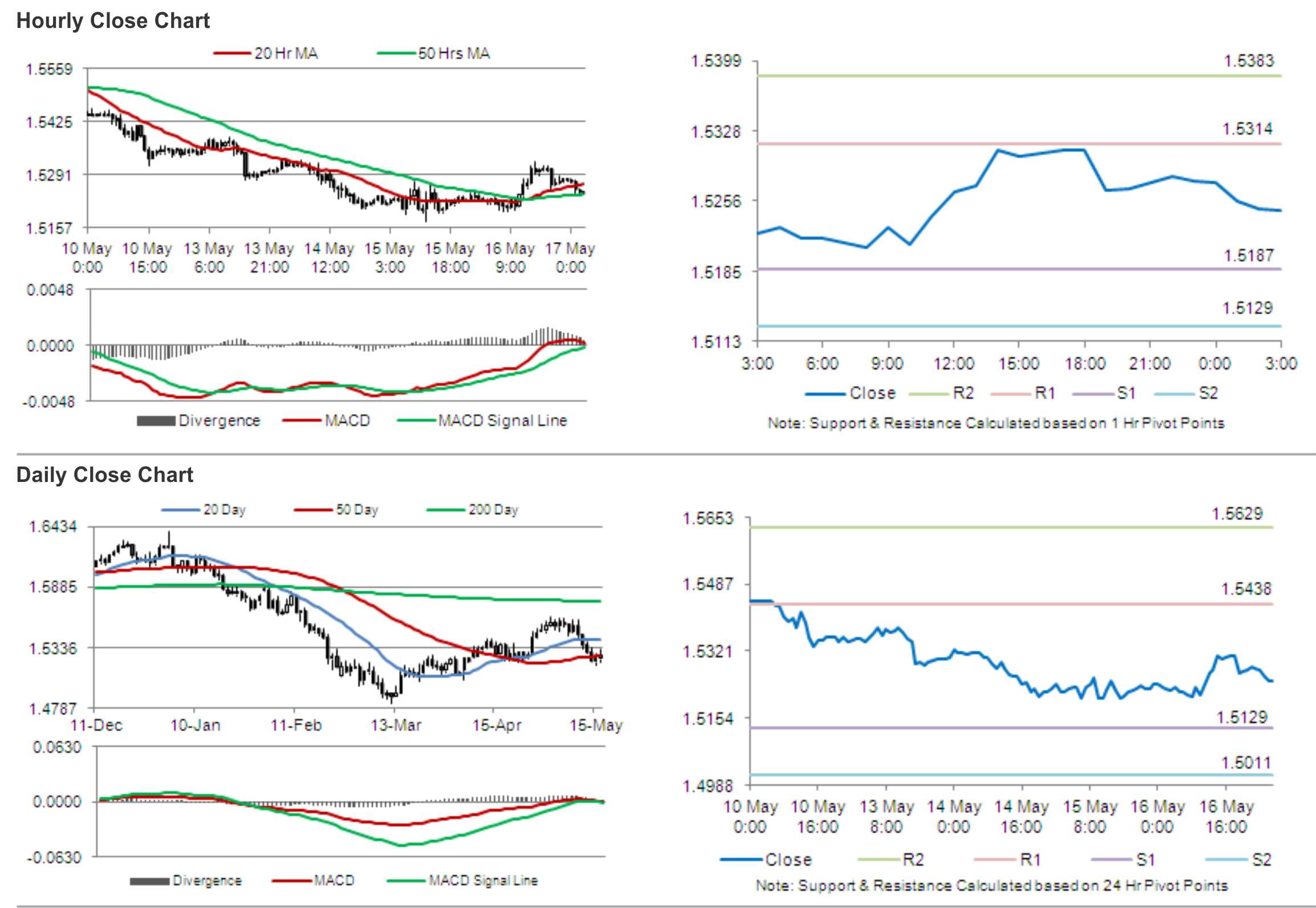Click the 6:00 time axis label
Screen dimensions: 1316x908
(822, 363)
